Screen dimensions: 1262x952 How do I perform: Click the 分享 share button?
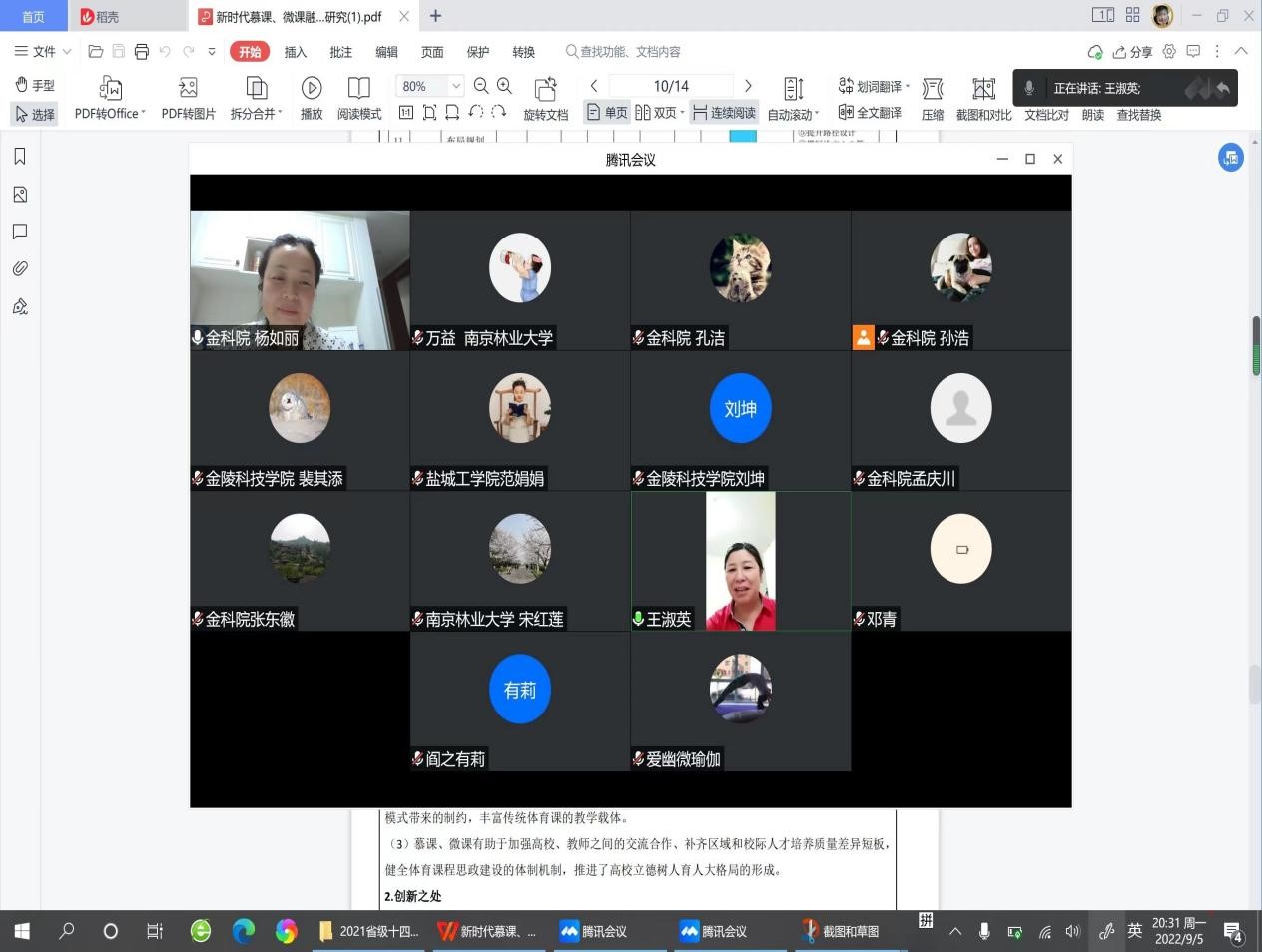(1132, 52)
